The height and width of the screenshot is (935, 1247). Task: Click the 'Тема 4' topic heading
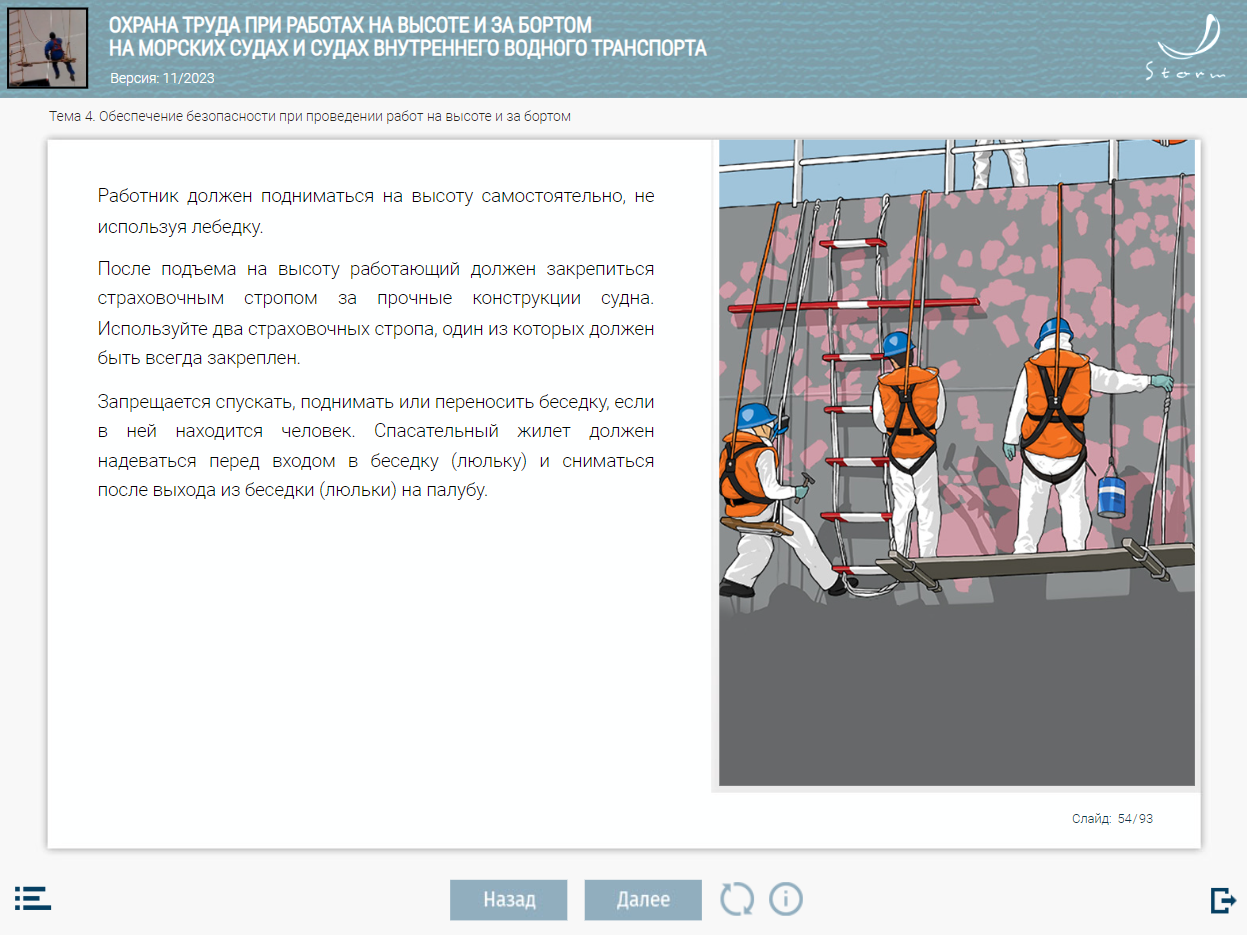coord(310,116)
